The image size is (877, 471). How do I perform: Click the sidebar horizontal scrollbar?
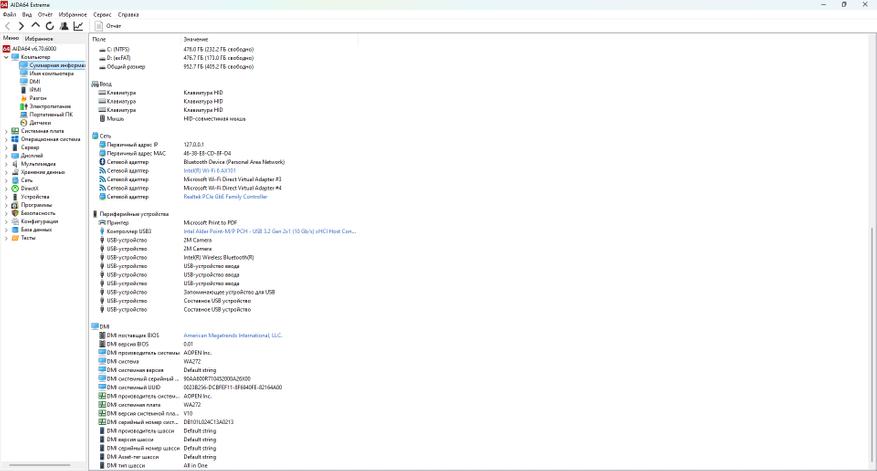[39, 465]
